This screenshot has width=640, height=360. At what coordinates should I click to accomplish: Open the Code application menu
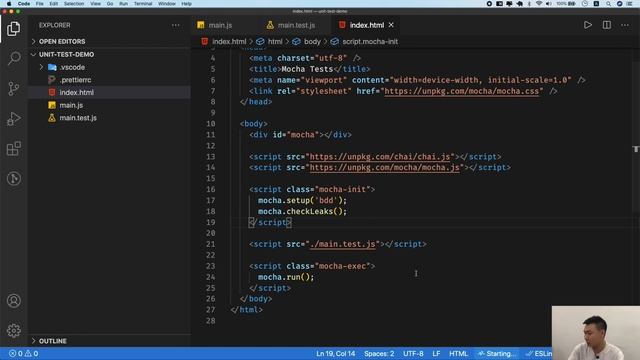coord(24,4)
